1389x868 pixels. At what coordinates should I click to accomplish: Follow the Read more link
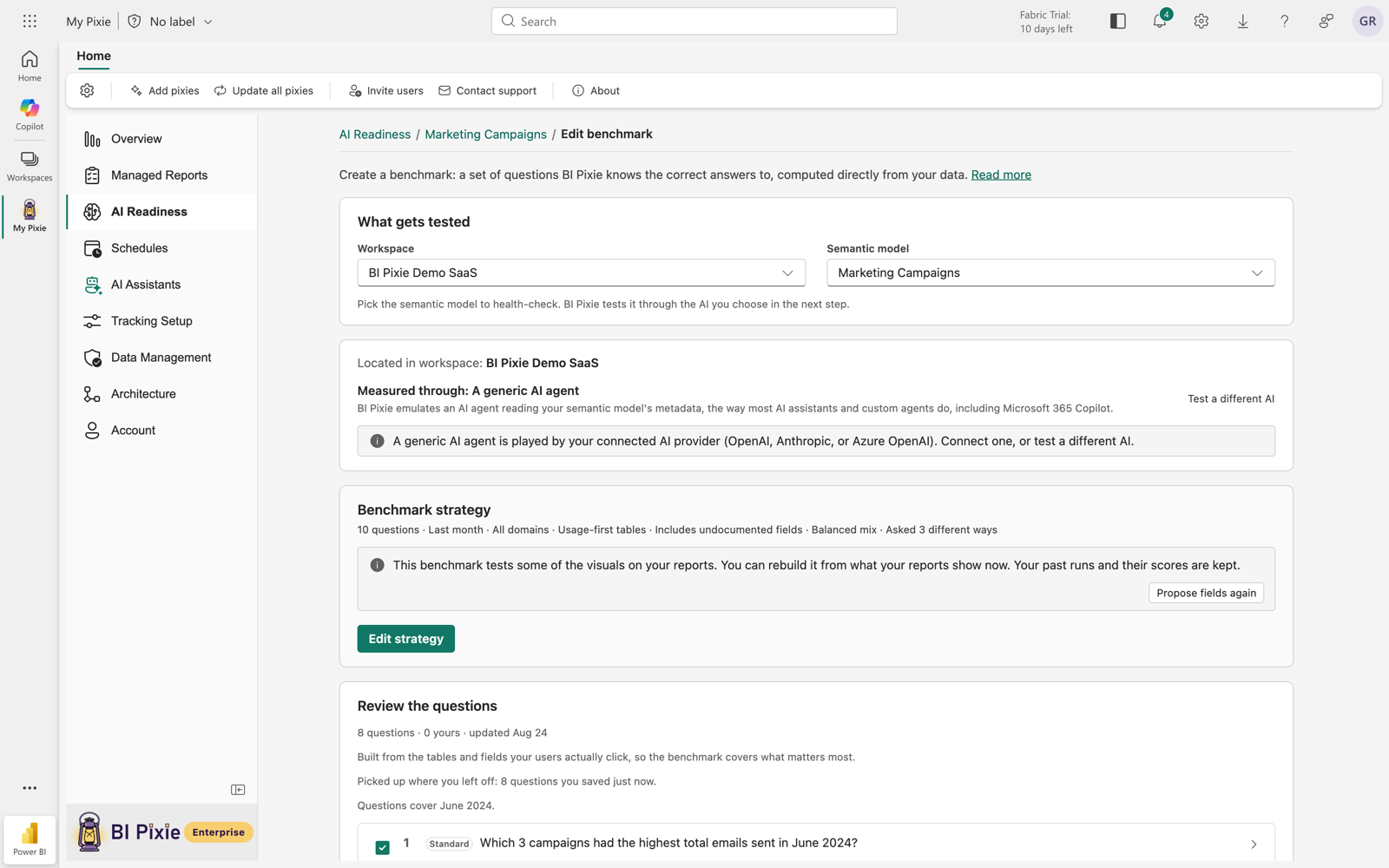(x=1001, y=174)
